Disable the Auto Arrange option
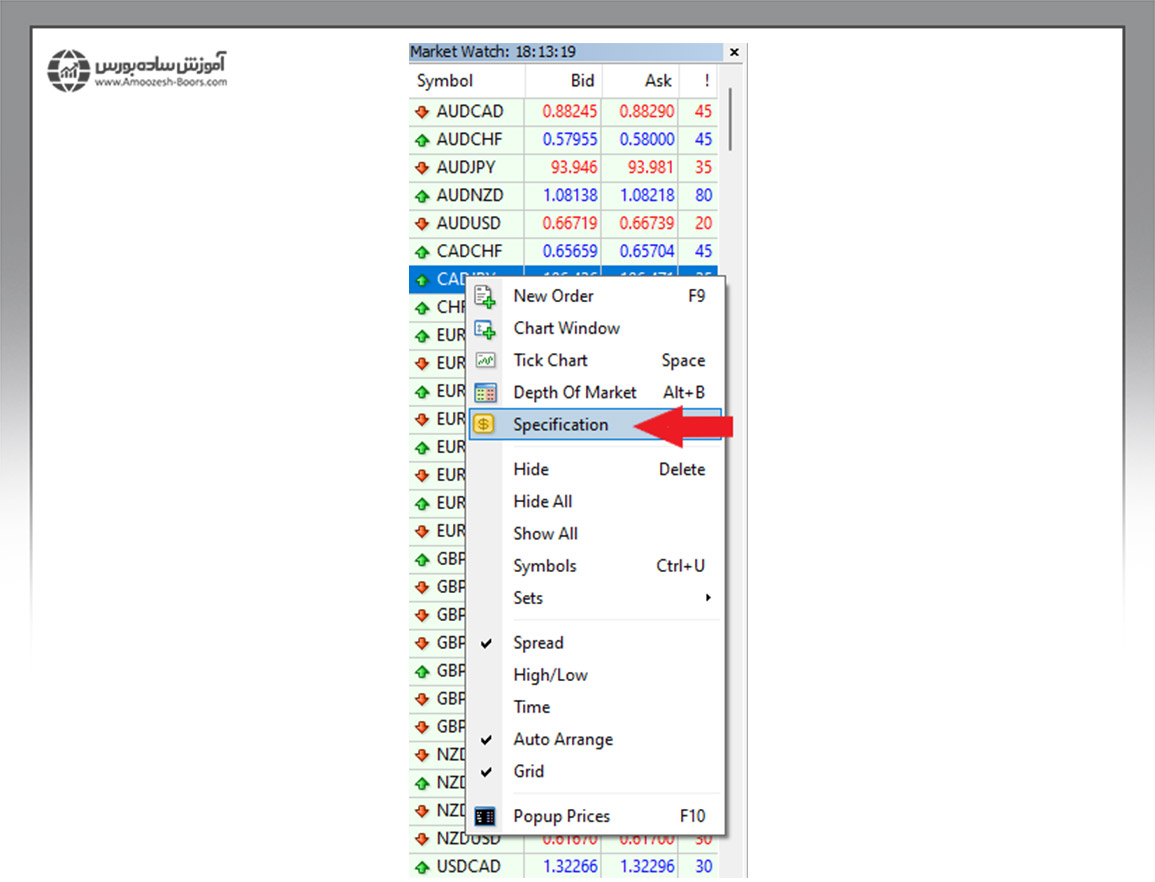 coord(563,740)
